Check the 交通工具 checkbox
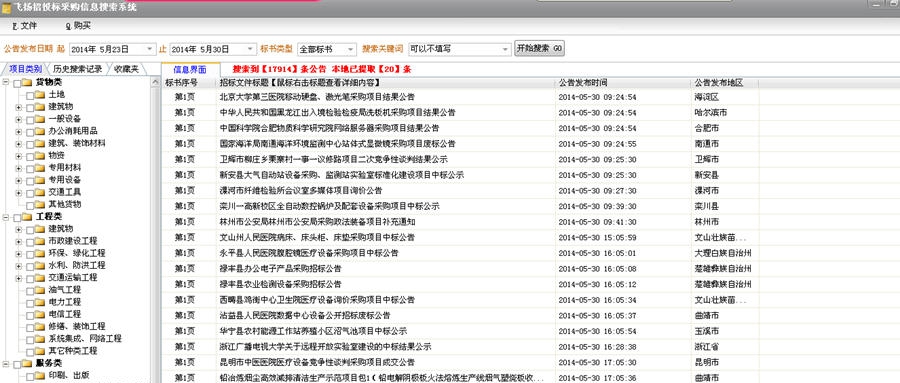The image size is (900, 383). [30, 193]
